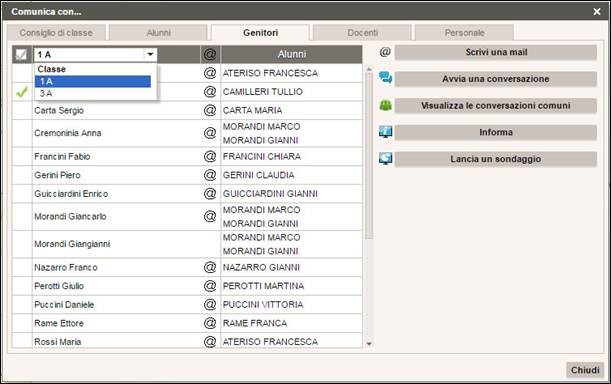Select class 3 A in dropdown list
This screenshot has height=384, width=611.
[x=93, y=93]
